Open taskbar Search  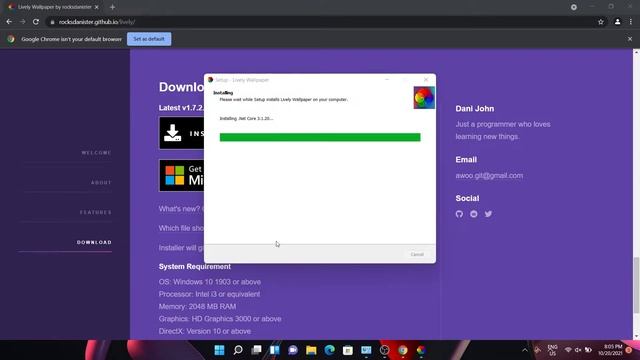click(x=238, y=350)
